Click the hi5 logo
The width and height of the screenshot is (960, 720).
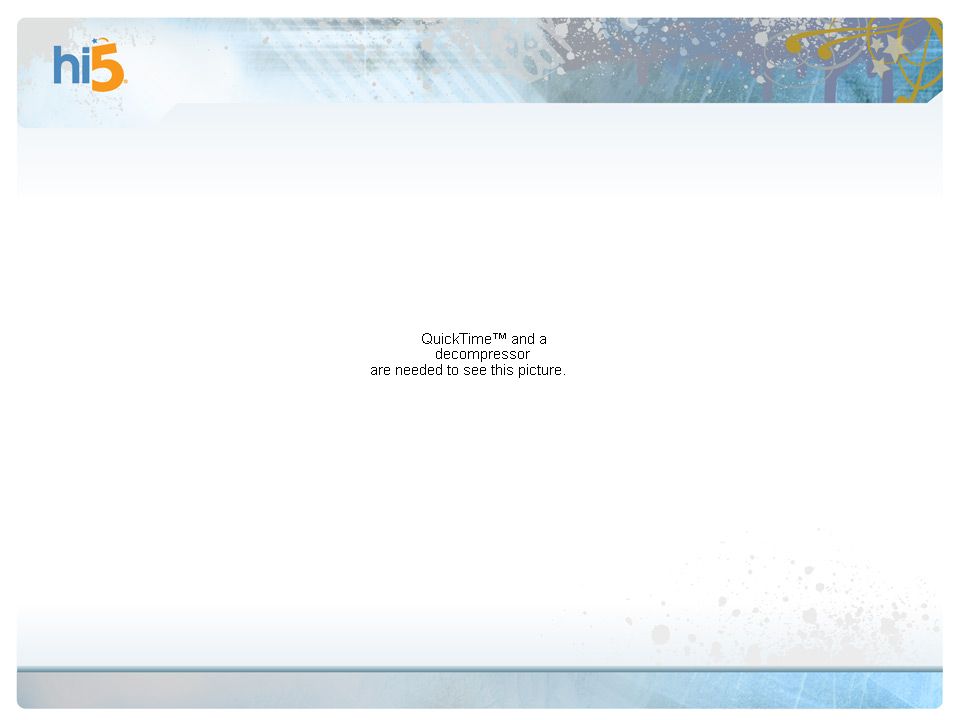pyautogui.click(x=89, y=66)
